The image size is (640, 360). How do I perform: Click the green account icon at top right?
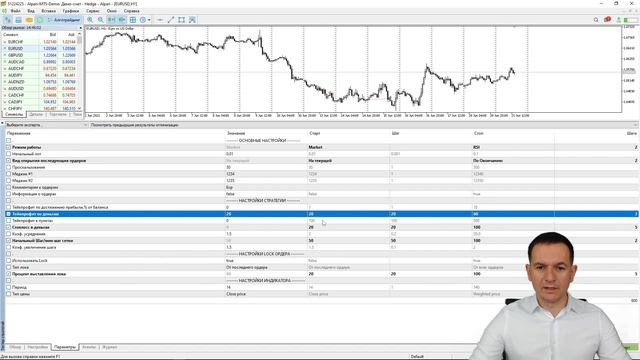pos(619,20)
